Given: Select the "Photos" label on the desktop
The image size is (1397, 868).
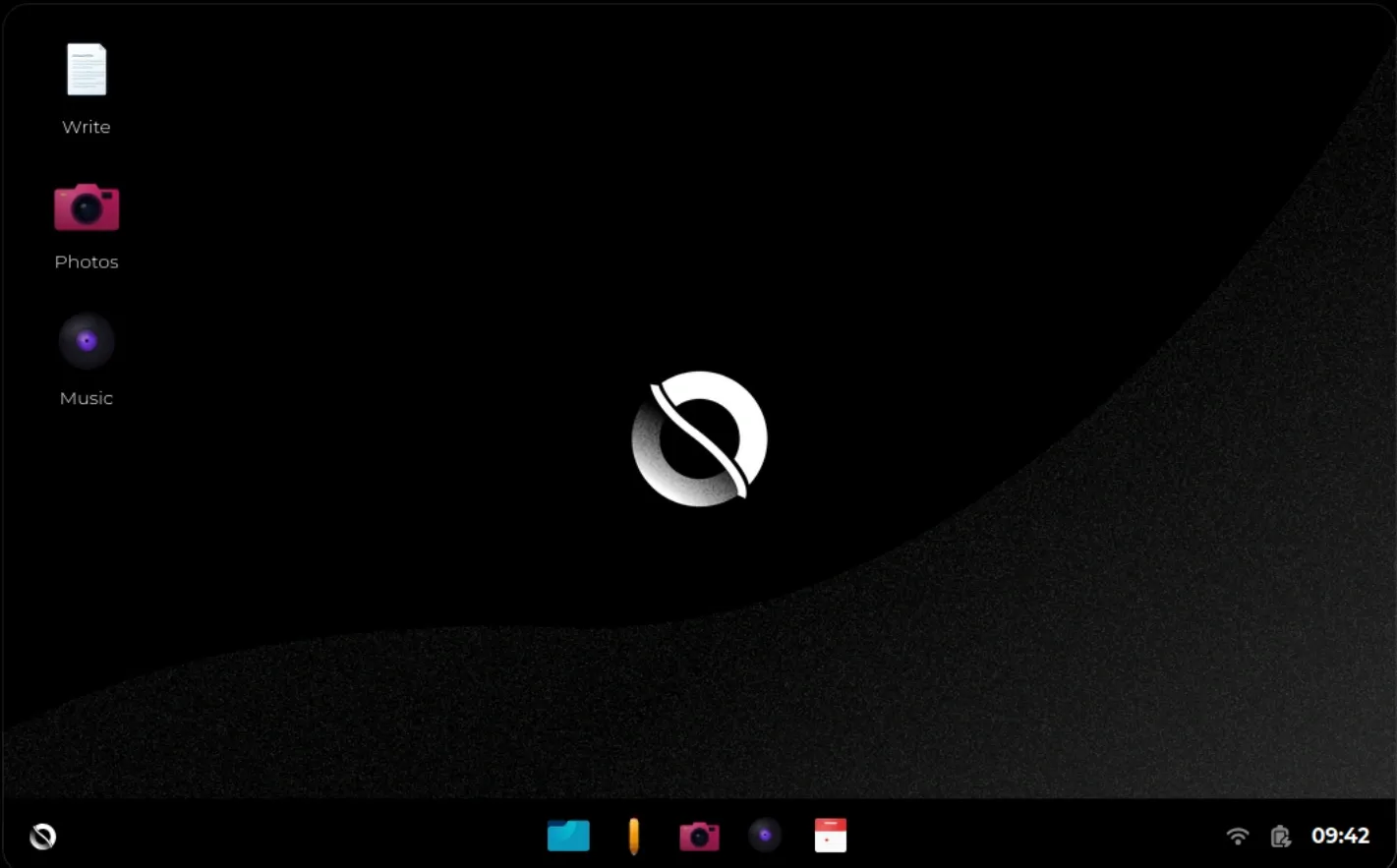Looking at the screenshot, I should (x=87, y=261).
